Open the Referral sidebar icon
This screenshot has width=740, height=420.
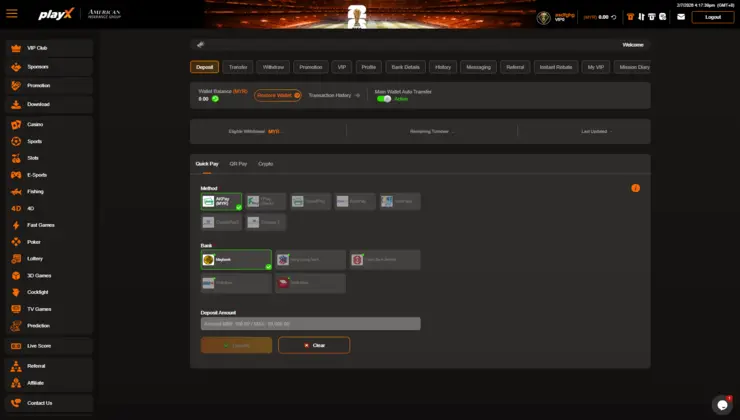click(x=16, y=366)
